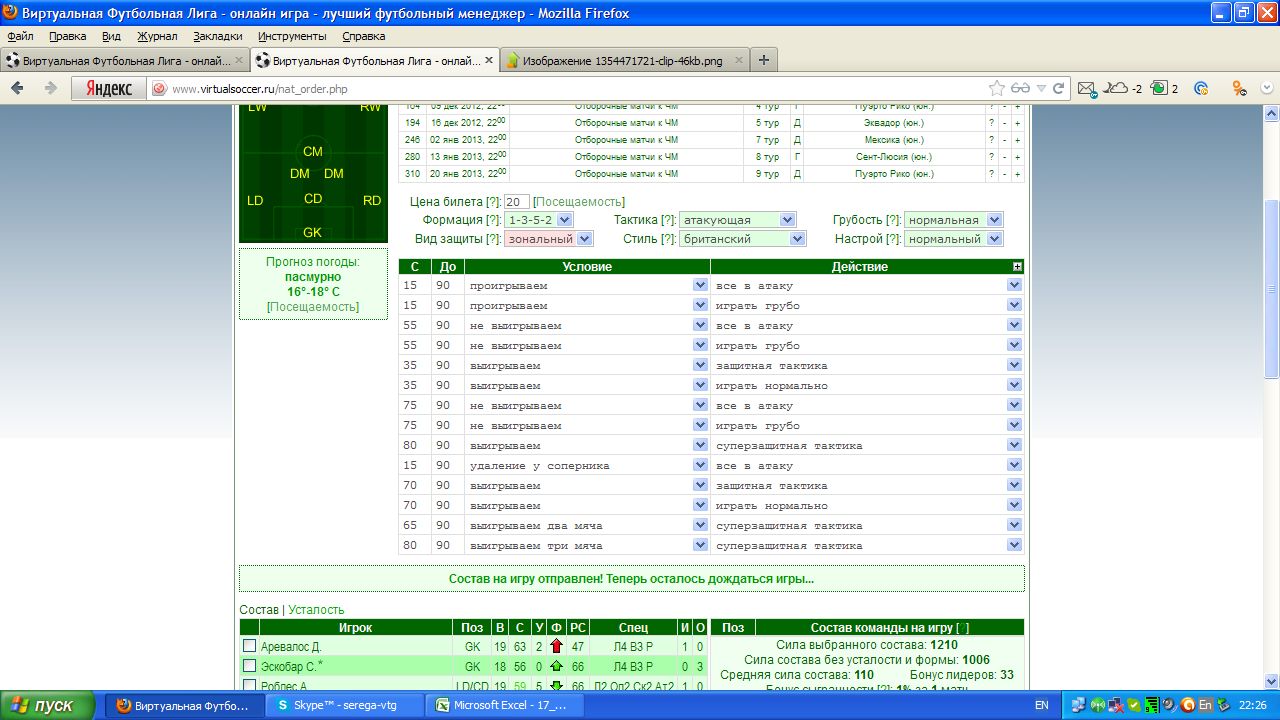
Task: Switch to Skype serega-vtg taskbar button
Action: (345, 705)
